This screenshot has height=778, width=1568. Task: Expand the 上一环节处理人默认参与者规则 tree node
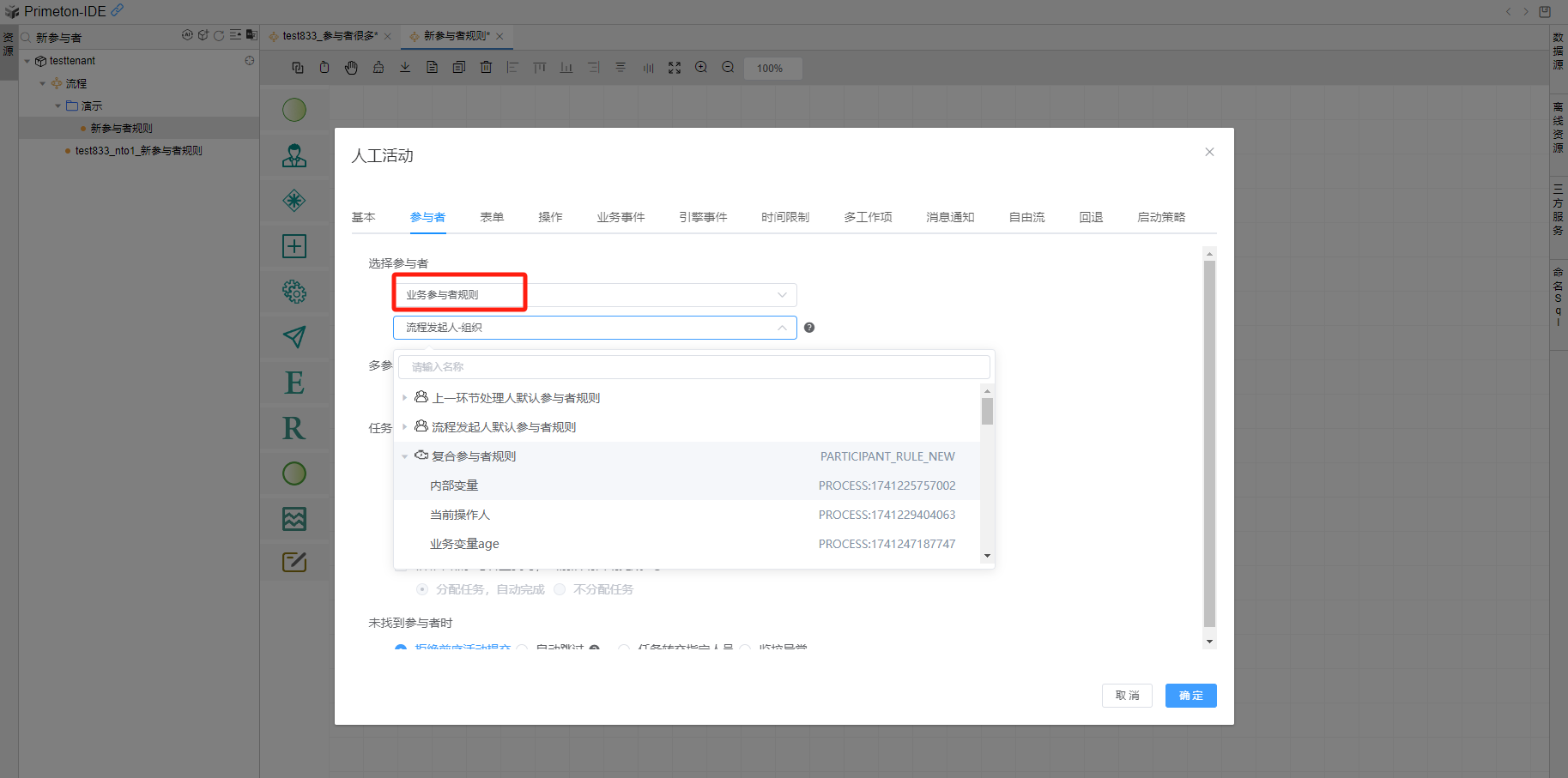[404, 398]
